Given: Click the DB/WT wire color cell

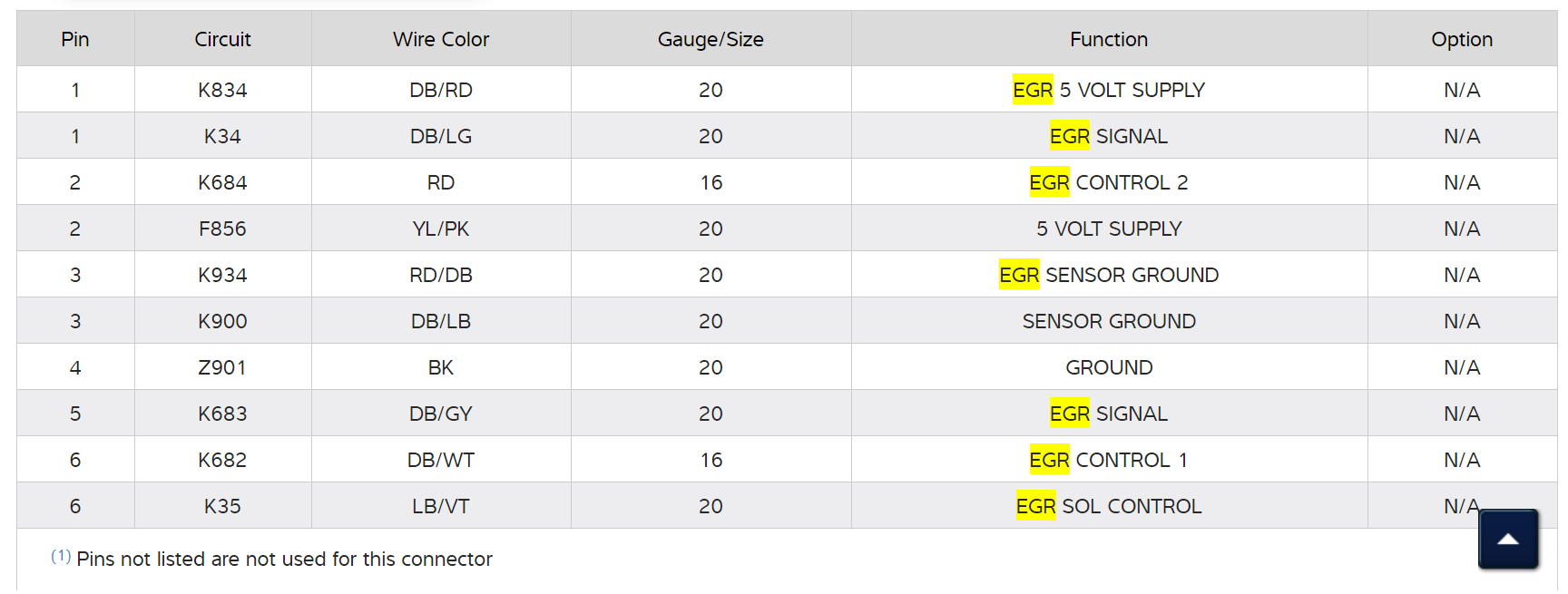Looking at the screenshot, I should [x=441, y=460].
